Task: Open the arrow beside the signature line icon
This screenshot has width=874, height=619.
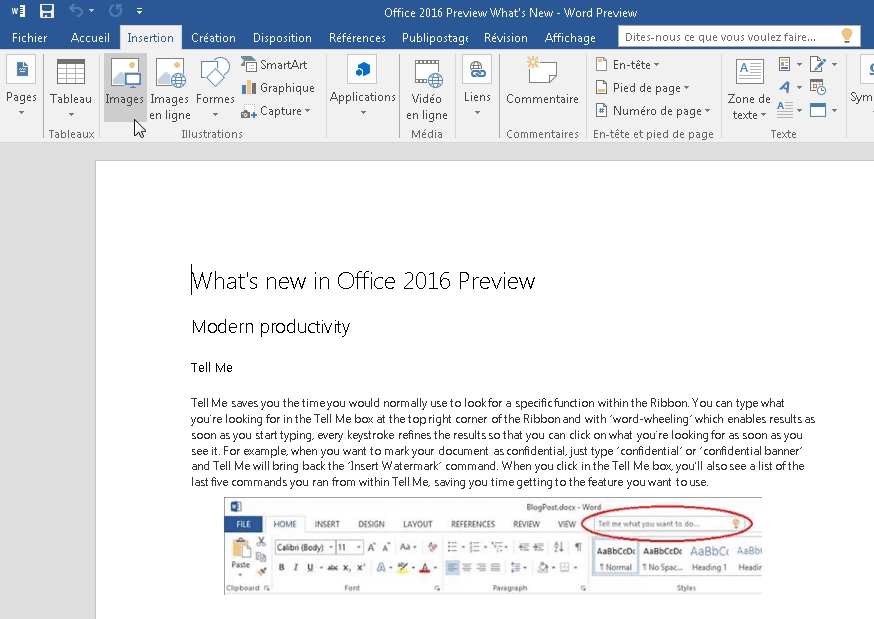Action: 834,65
